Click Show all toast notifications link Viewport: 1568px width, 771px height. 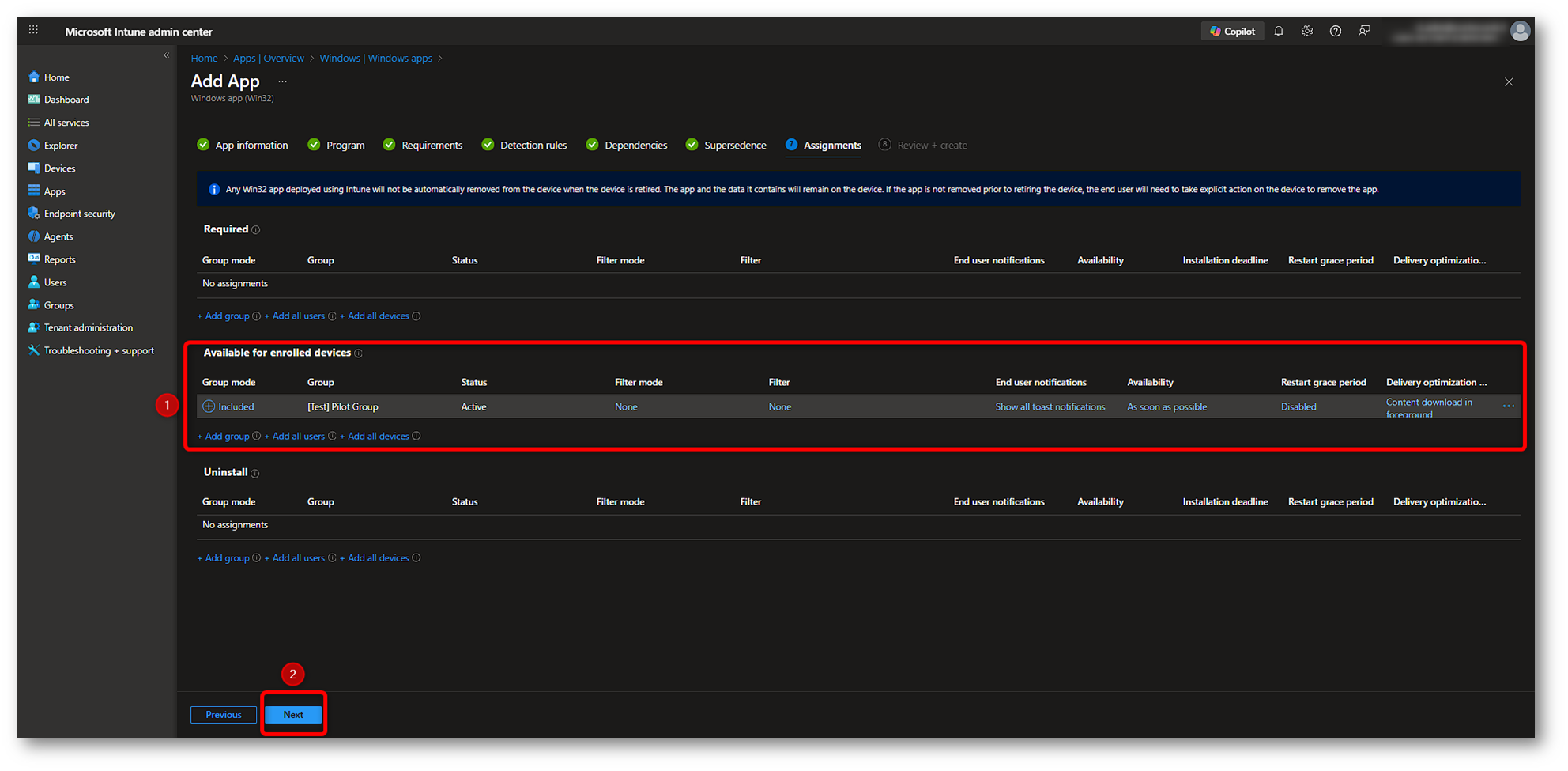point(1050,407)
